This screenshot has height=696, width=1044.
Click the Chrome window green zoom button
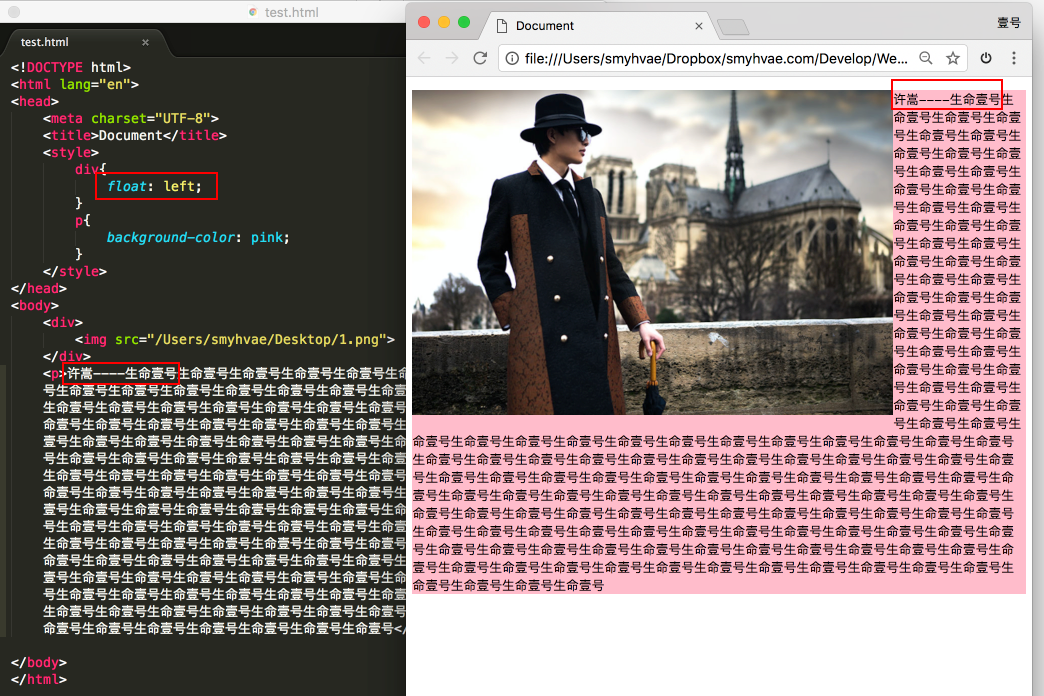[x=464, y=22]
